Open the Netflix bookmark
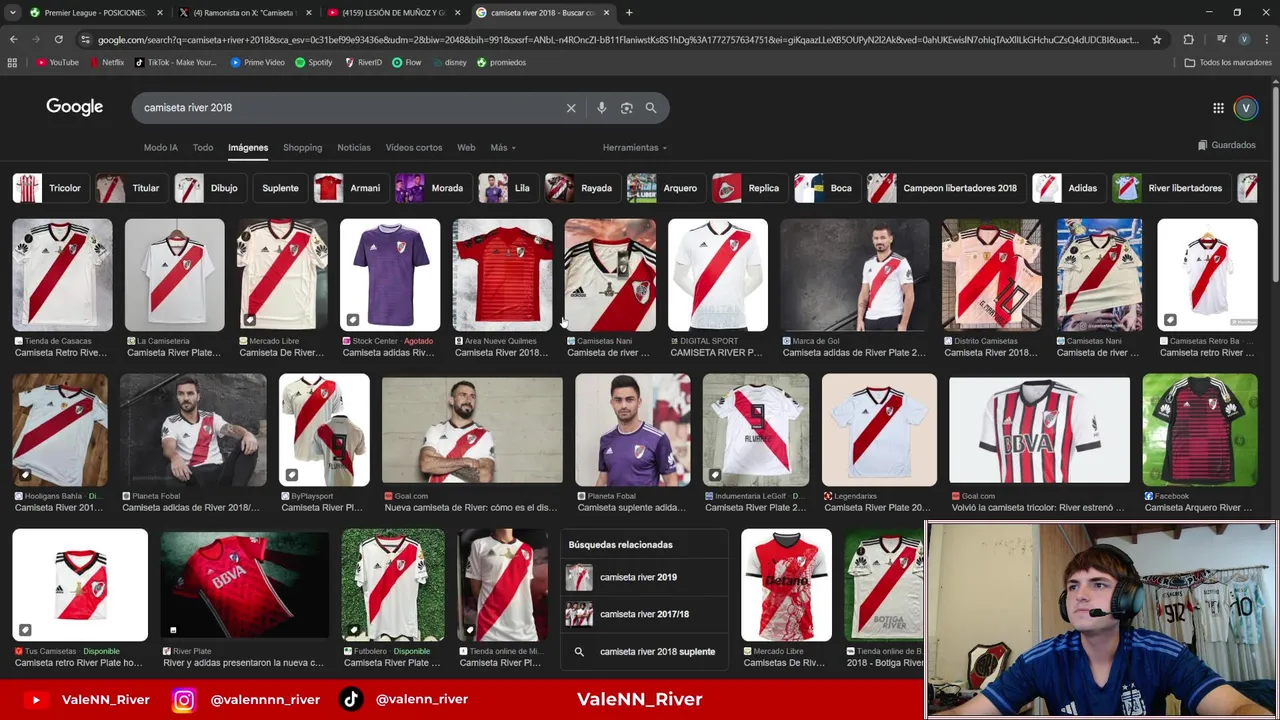Image resolution: width=1280 pixels, height=720 pixels. tap(106, 62)
